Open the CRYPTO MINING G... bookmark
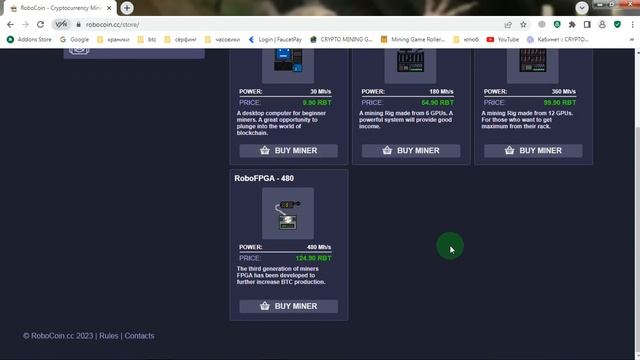The width and height of the screenshot is (640, 360). point(341,40)
